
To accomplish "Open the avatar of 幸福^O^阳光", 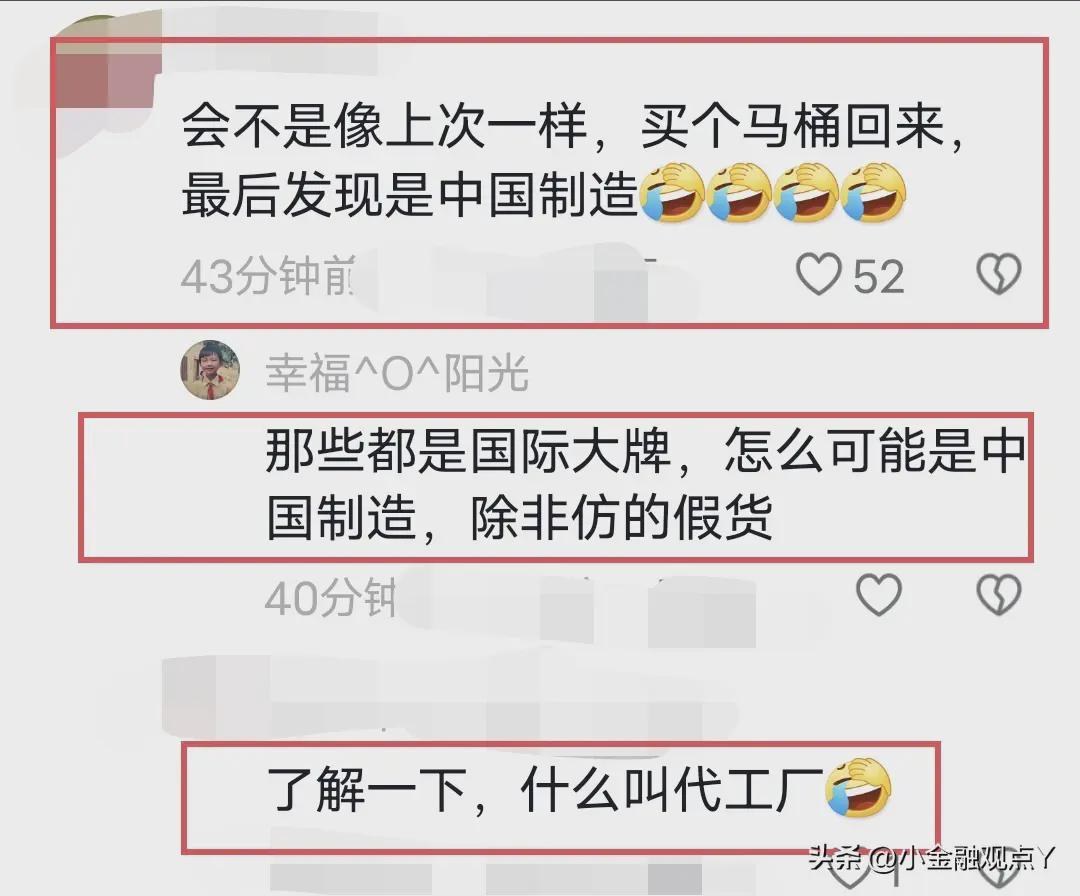I will [210, 370].
